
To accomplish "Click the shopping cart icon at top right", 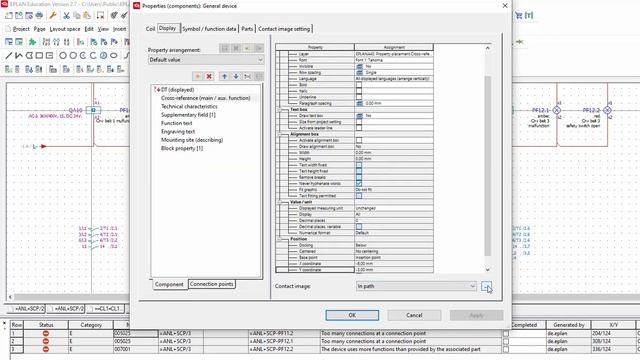I will point(519,16).
